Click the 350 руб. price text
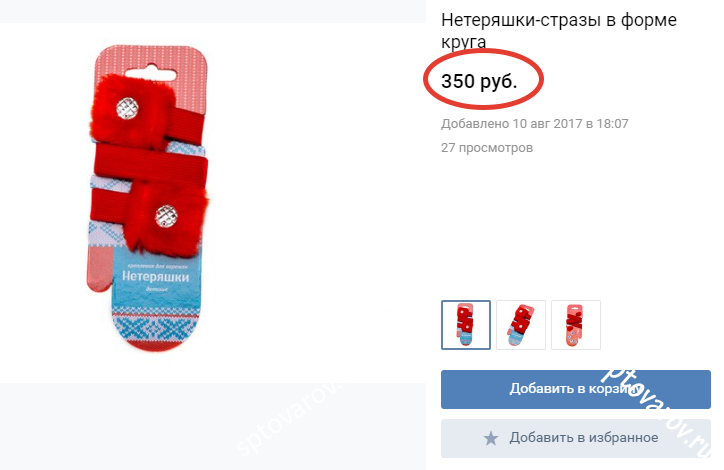 479,81
